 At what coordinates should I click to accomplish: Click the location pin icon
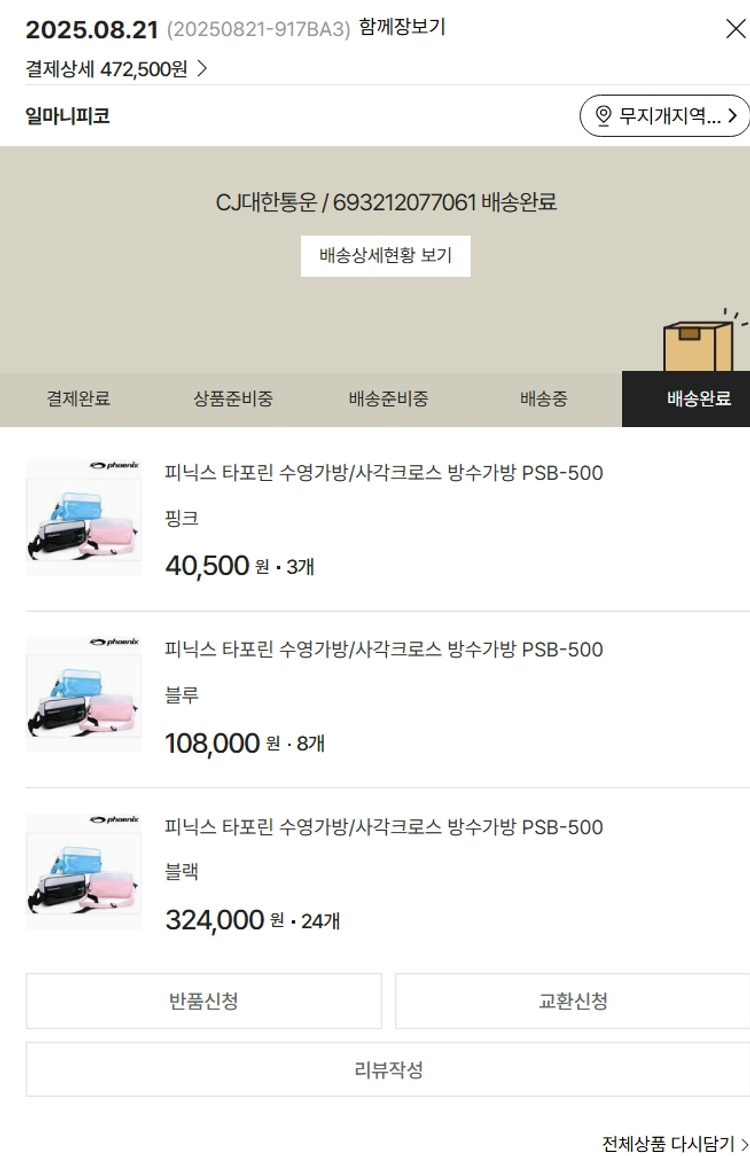click(603, 116)
